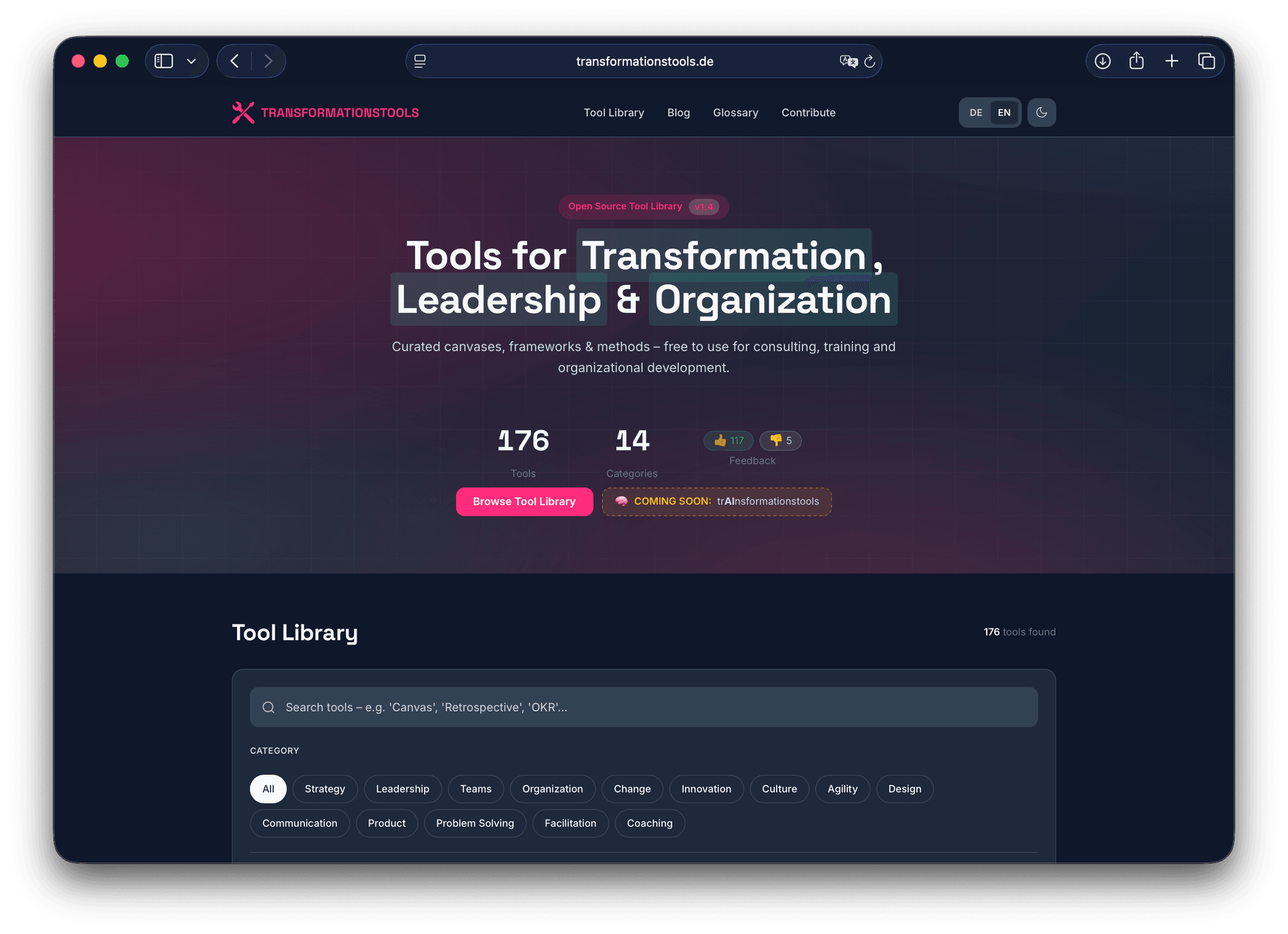
Task: Toggle the Safari sidebar icon
Action: pyautogui.click(x=164, y=61)
